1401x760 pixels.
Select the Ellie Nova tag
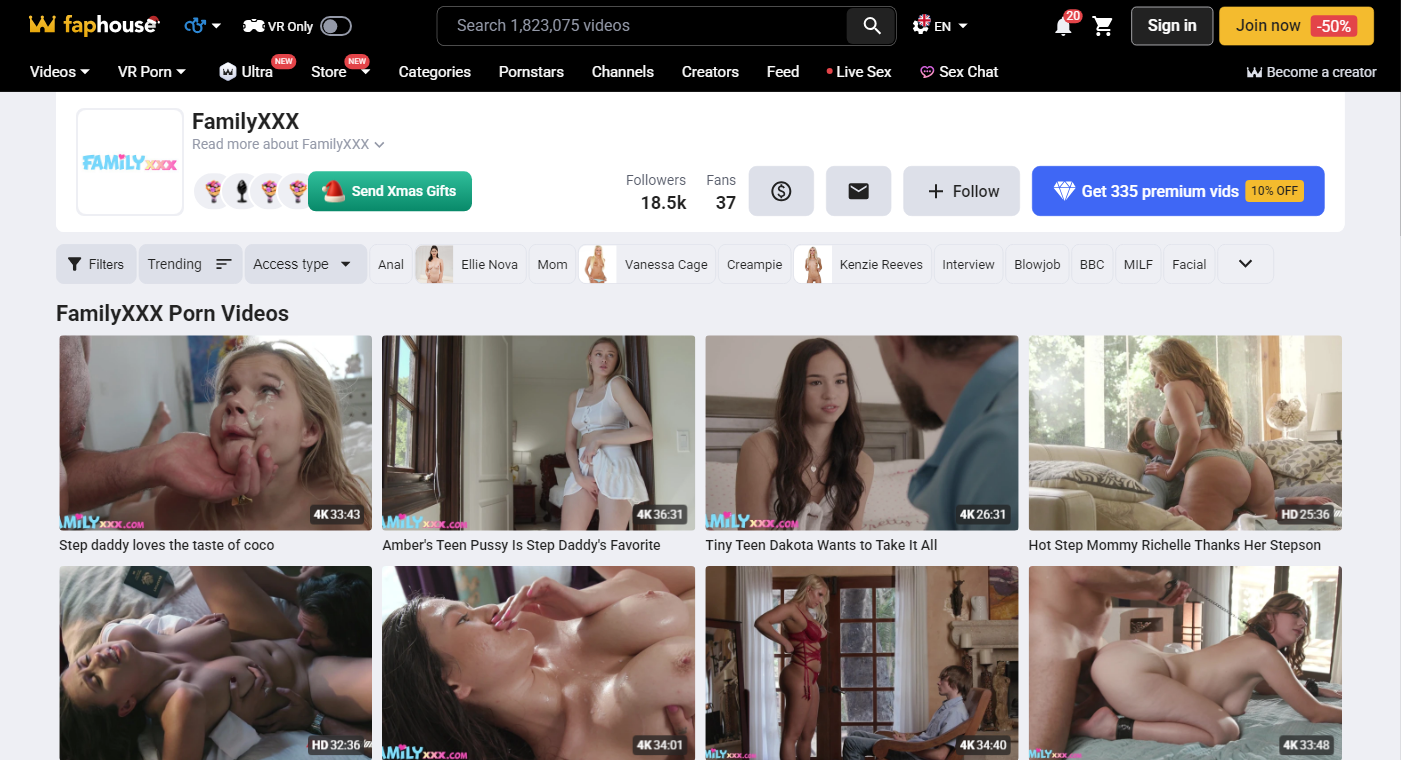(x=471, y=264)
